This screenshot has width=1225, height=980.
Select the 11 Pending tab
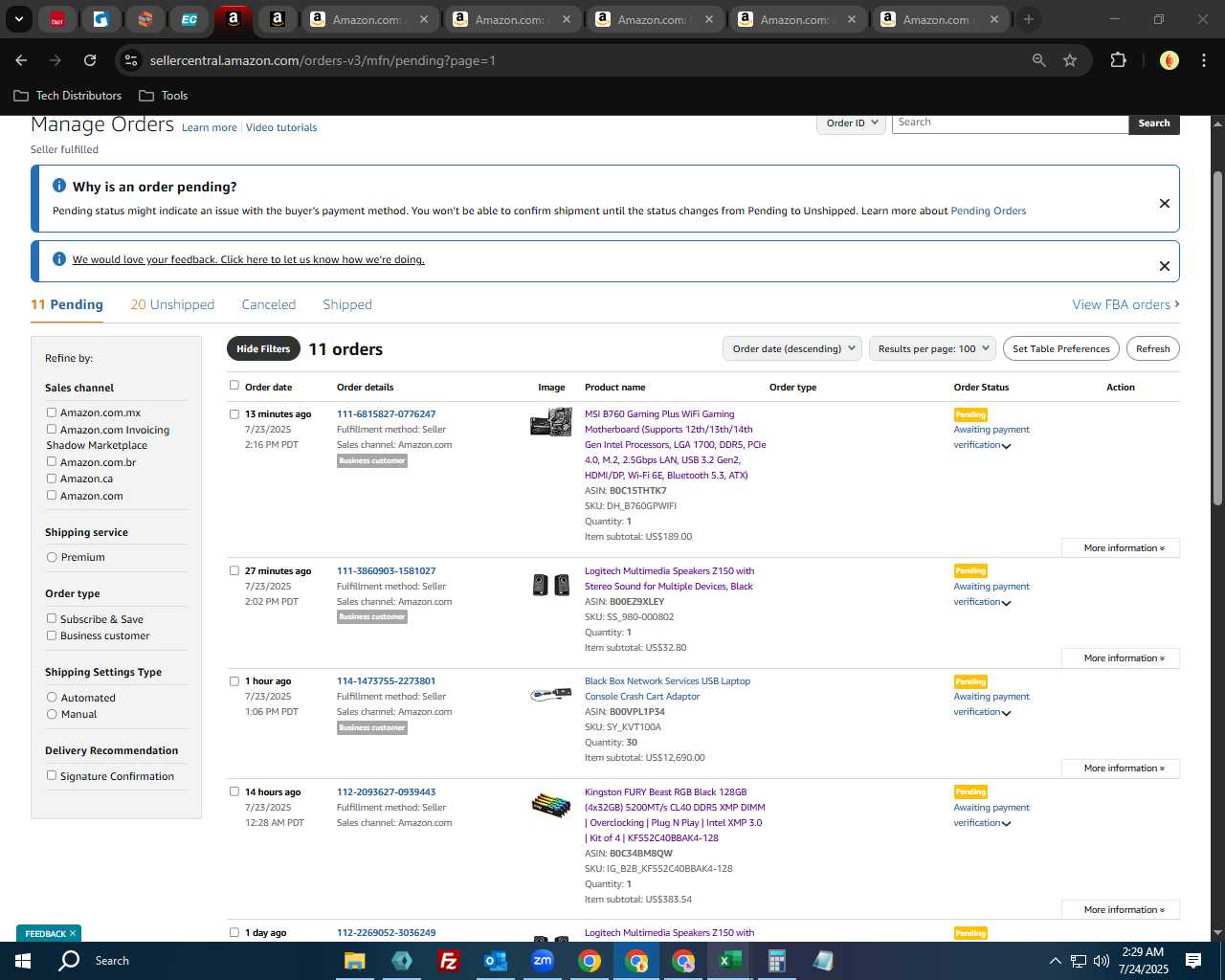point(67,304)
